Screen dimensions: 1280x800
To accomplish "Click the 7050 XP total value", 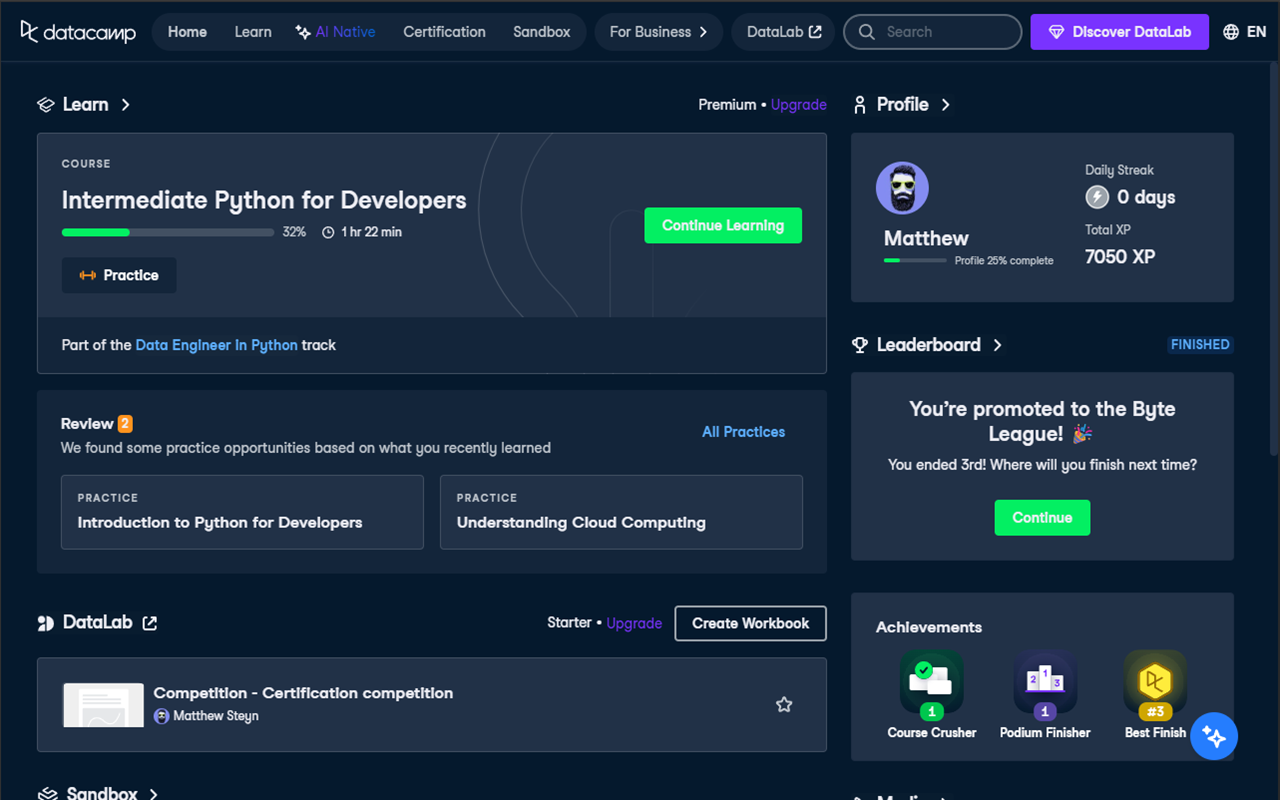I will tap(1120, 257).
